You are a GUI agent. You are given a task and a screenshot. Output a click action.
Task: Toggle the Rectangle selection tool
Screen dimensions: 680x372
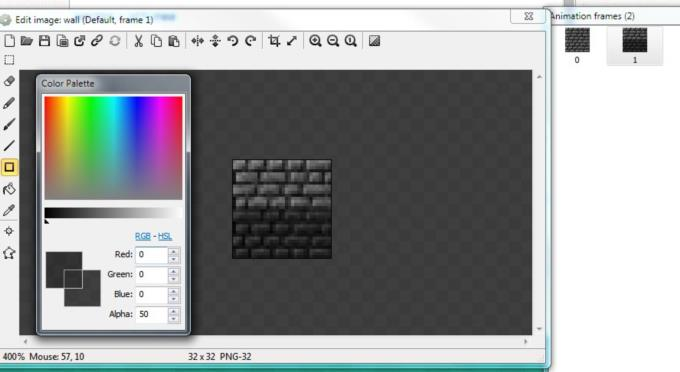[x=9, y=60]
